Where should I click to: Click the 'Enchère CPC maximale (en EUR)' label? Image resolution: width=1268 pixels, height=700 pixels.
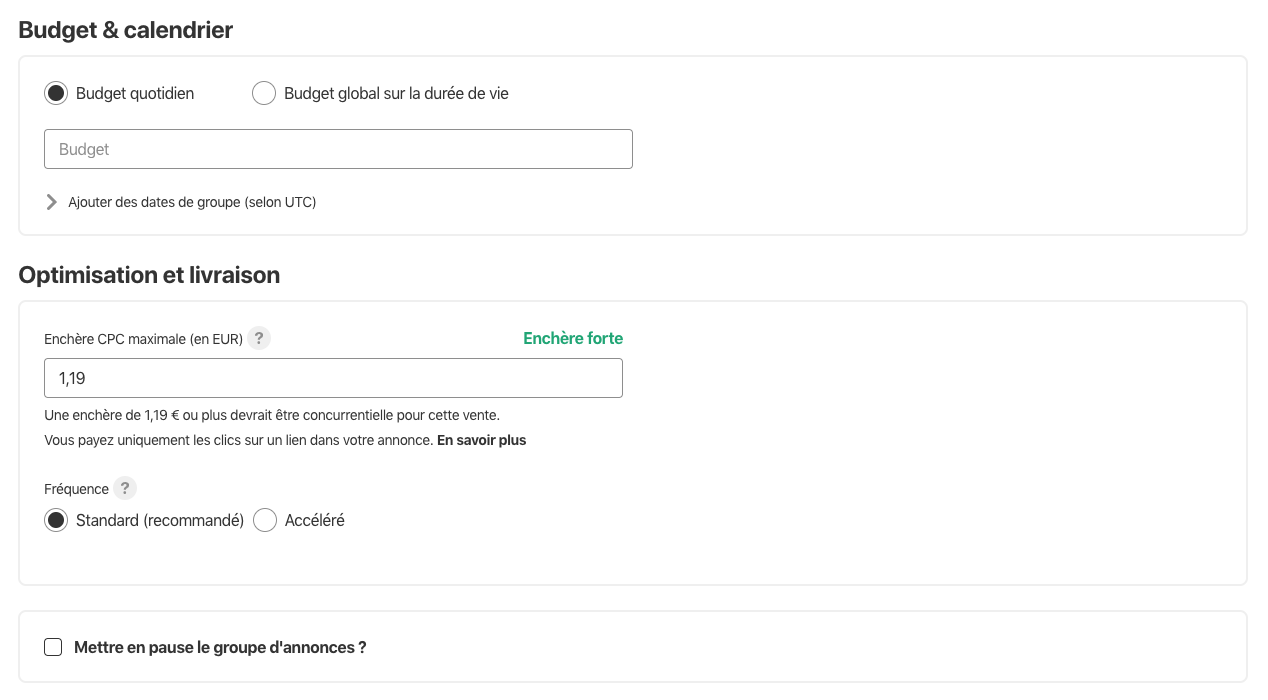(x=143, y=339)
